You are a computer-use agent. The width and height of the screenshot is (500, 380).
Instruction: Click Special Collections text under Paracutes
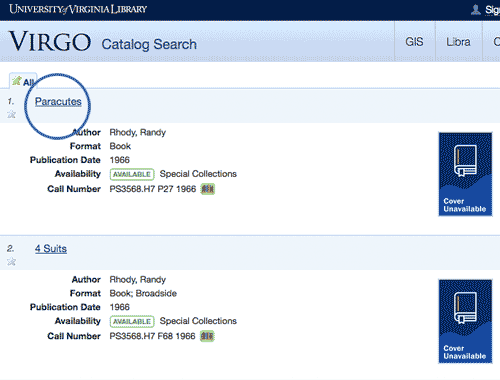(198, 174)
